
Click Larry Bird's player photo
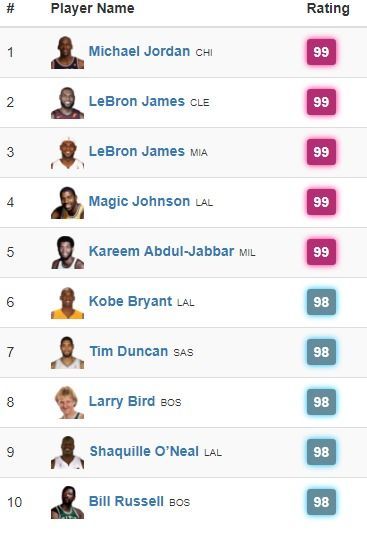[x=68, y=402]
